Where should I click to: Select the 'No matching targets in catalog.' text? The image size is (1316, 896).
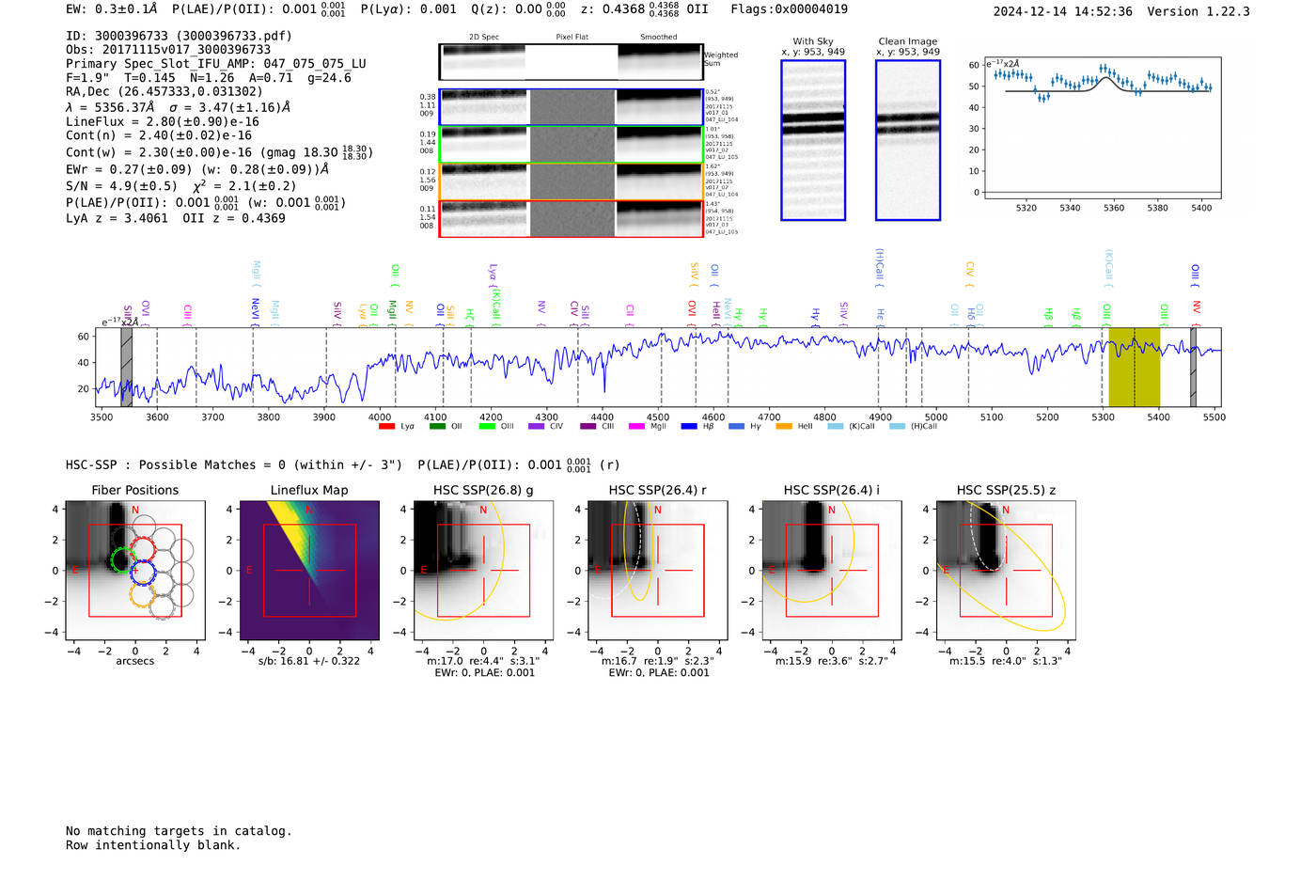179,831
